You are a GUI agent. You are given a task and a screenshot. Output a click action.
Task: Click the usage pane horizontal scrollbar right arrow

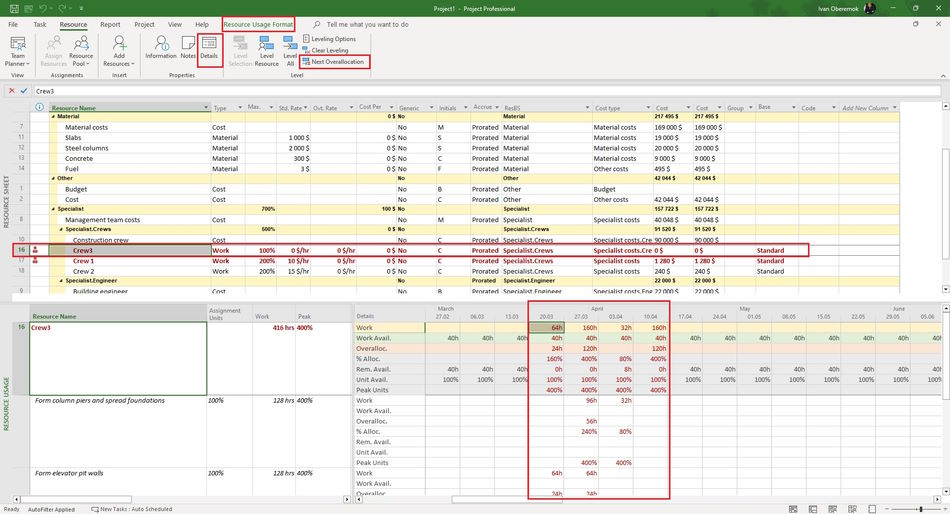coord(937,499)
